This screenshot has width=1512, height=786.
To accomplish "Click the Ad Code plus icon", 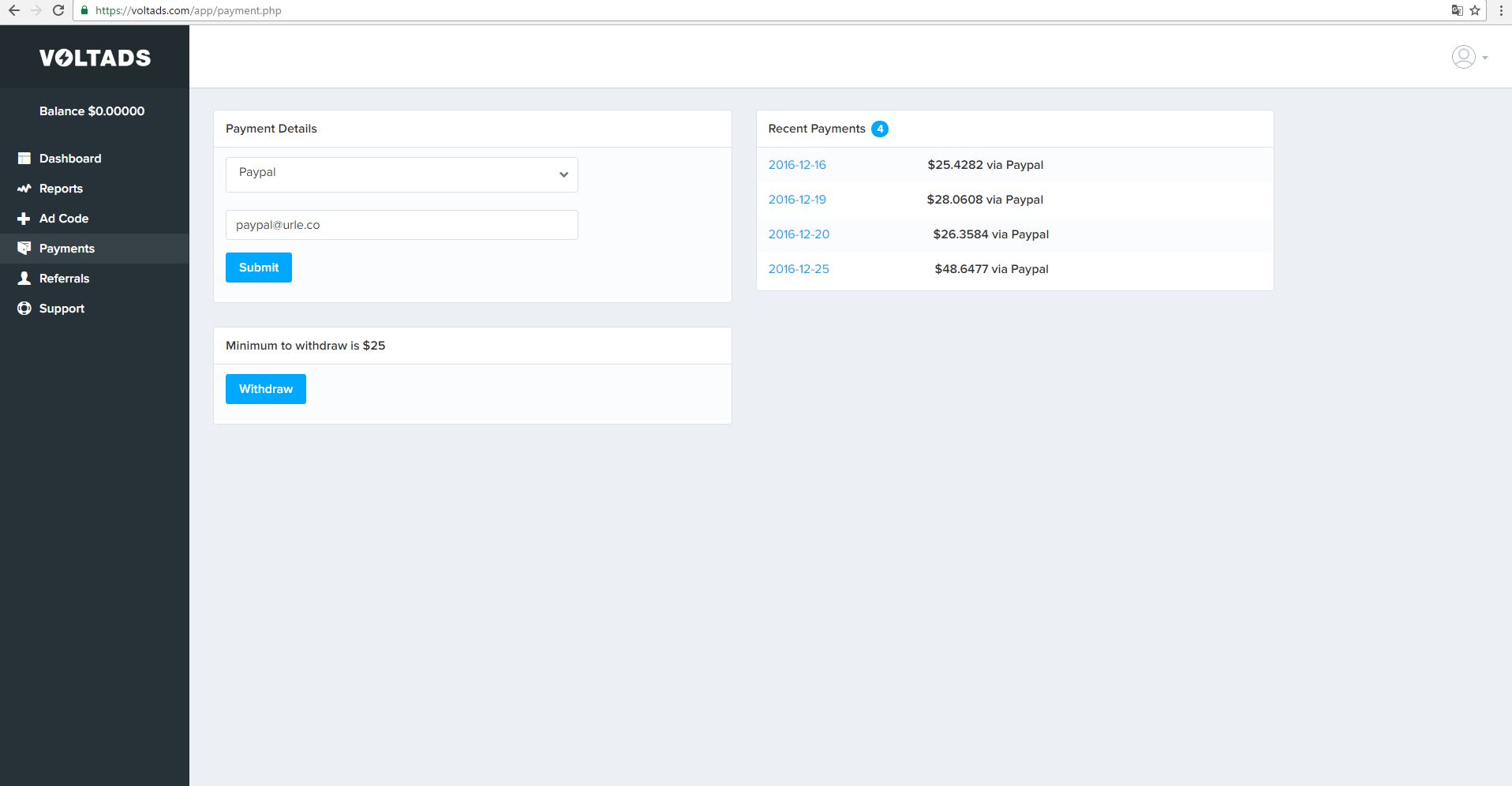I will (24, 219).
